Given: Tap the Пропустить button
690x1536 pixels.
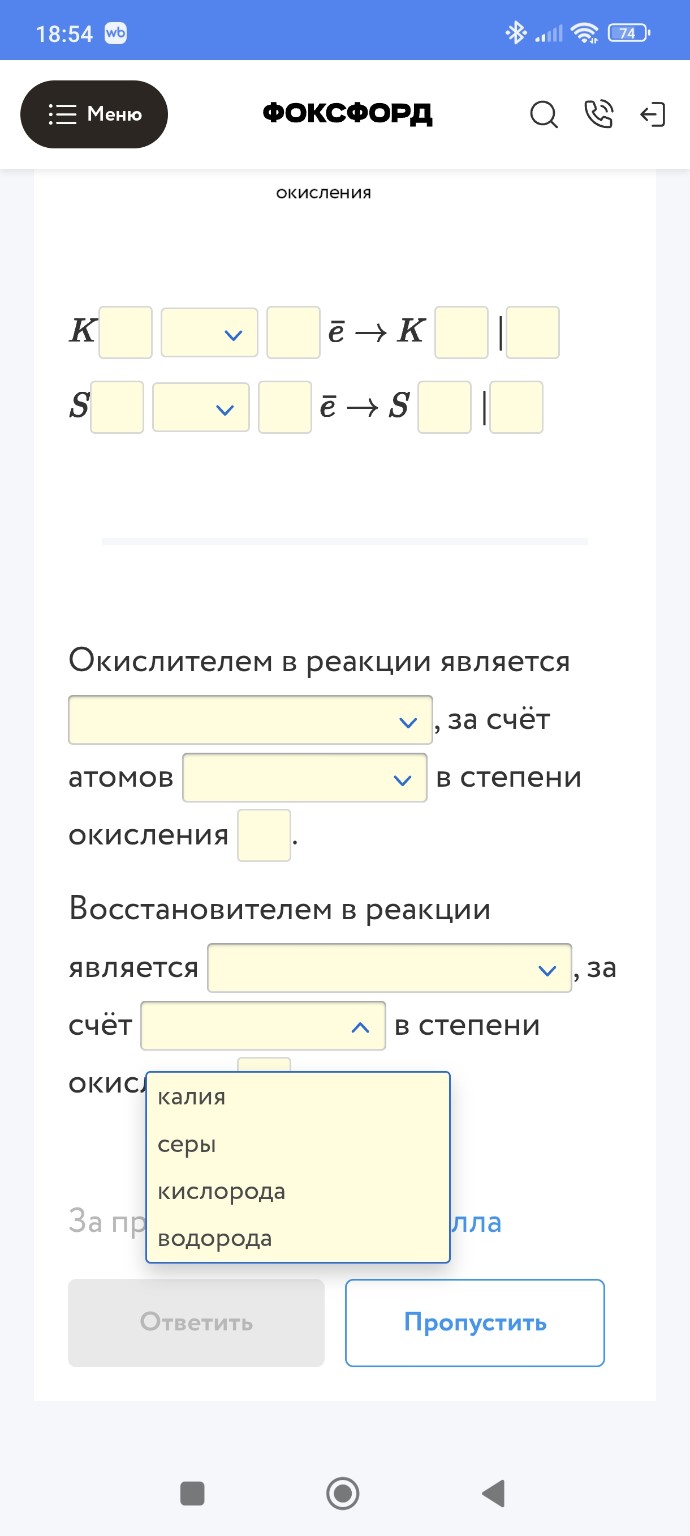Looking at the screenshot, I should click(x=474, y=1322).
